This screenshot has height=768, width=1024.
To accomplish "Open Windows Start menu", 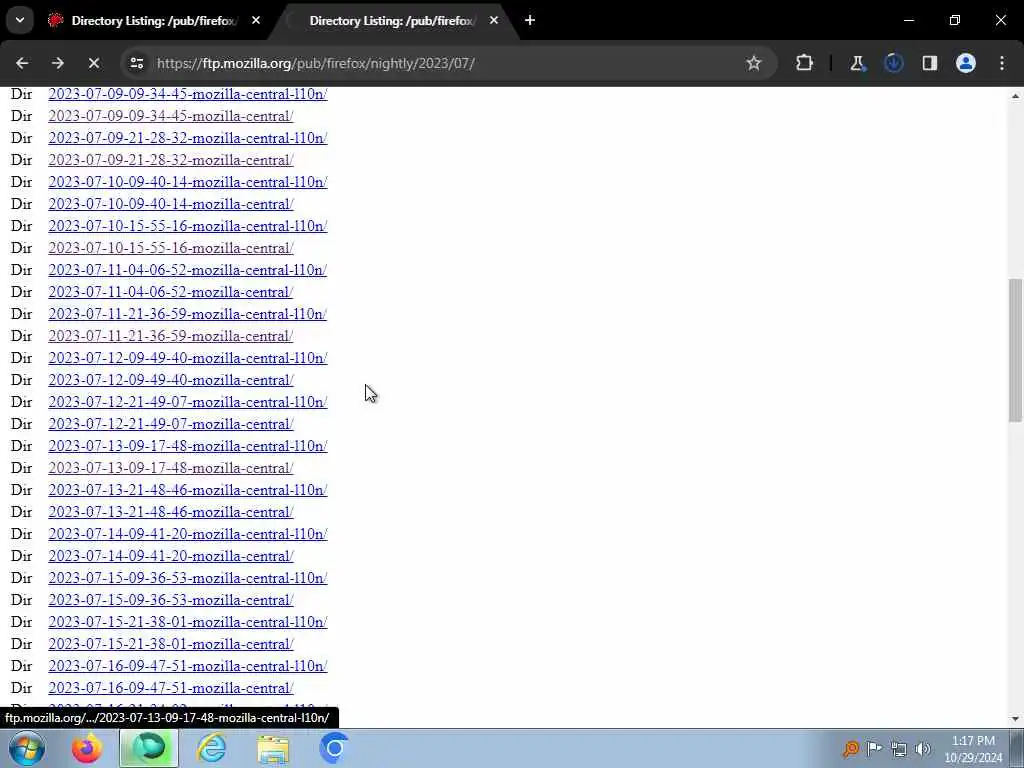I will (x=27, y=748).
